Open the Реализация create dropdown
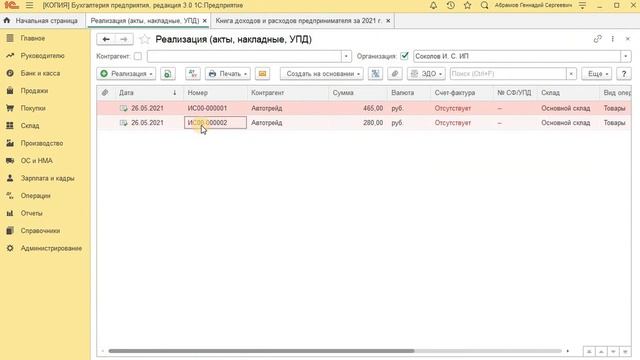Screen dimensions: 640x360 click(x=126, y=73)
